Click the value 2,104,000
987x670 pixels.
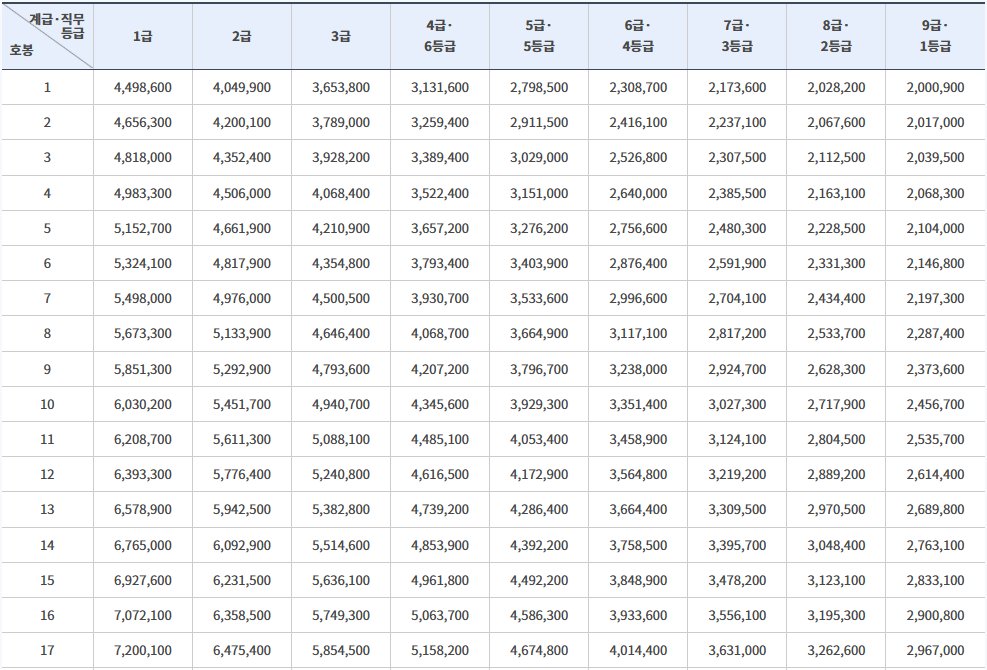tap(935, 229)
